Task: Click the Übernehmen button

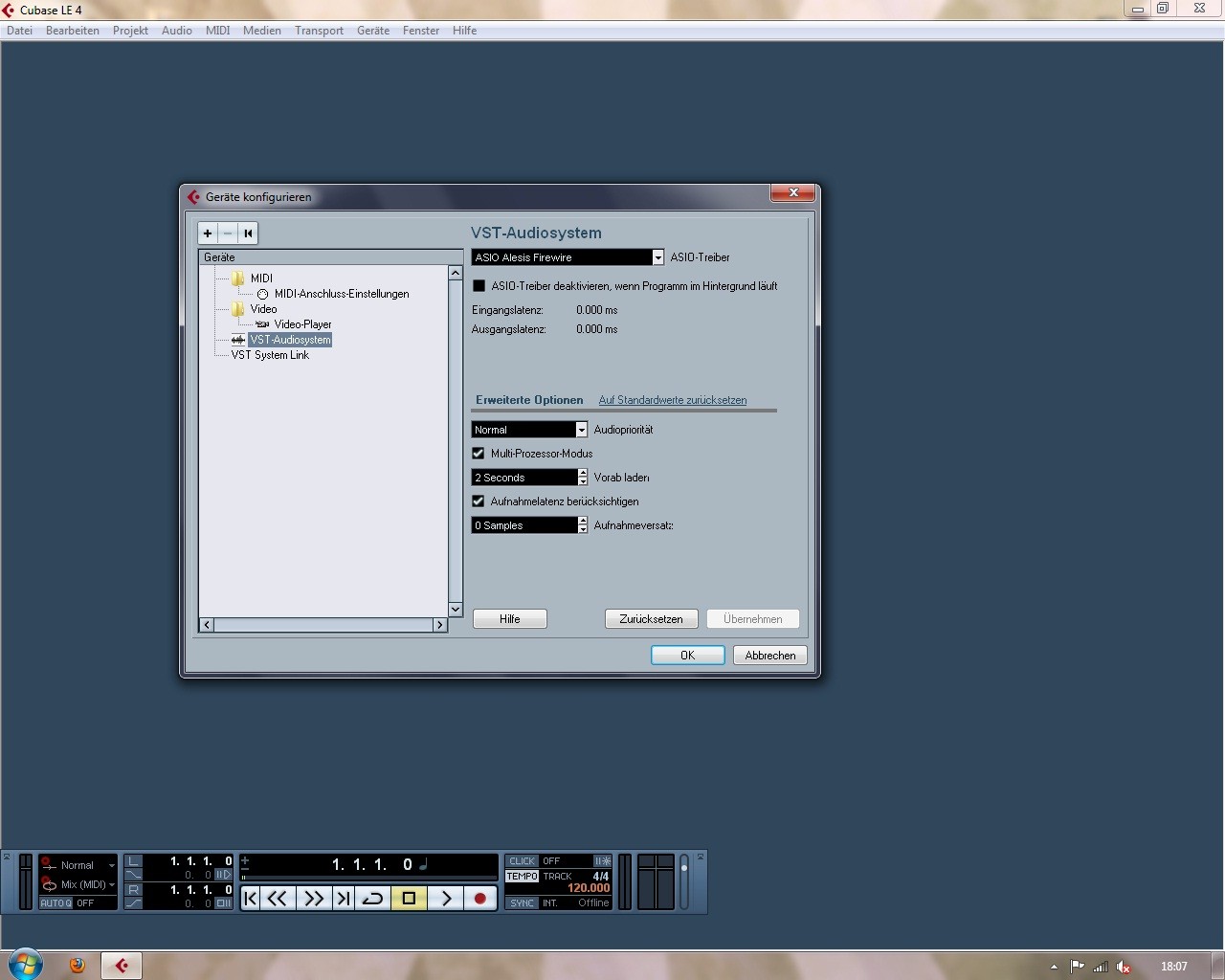Action: click(753, 619)
